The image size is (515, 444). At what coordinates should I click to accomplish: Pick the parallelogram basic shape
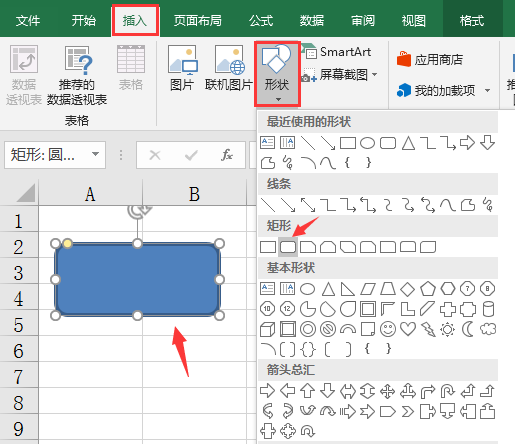pyautogui.click(x=368, y=289)
